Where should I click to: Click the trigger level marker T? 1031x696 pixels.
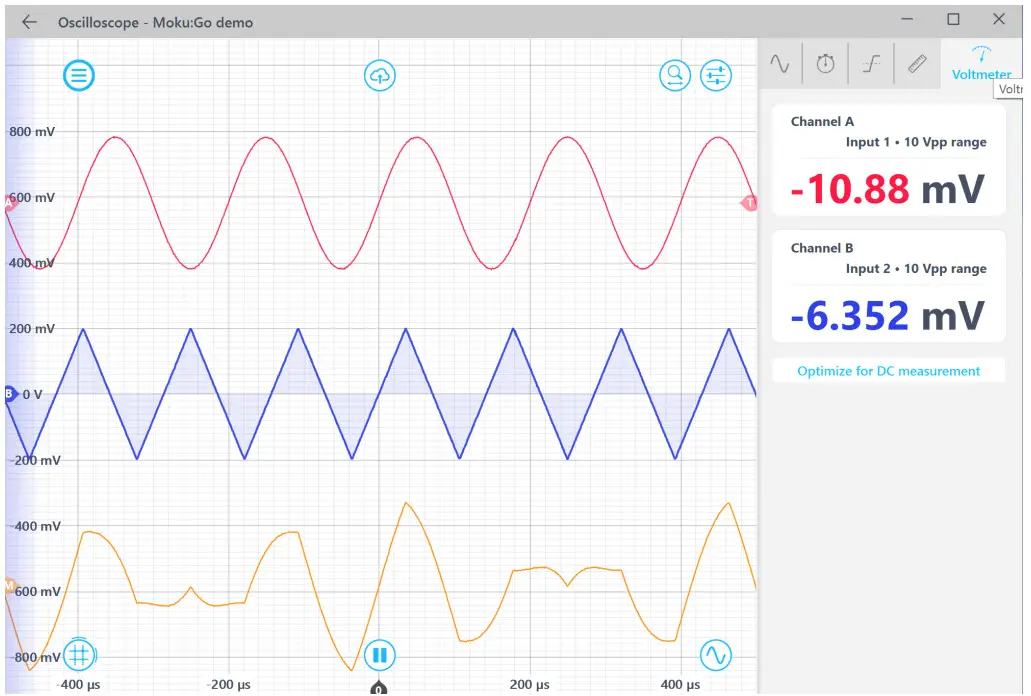click(x=750, y=203)
